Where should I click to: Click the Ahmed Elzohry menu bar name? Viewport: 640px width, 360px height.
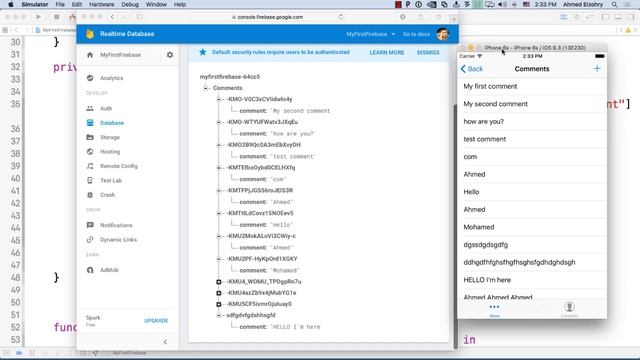(583, 4)
